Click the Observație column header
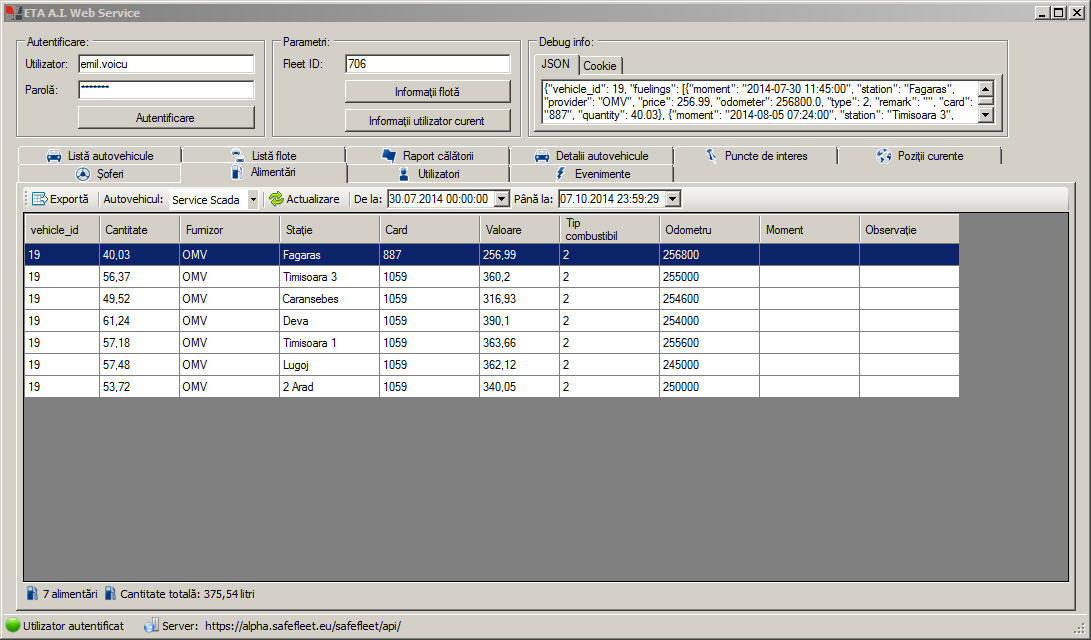Viewport: 1091px width, 640px height. coord(909,230)
